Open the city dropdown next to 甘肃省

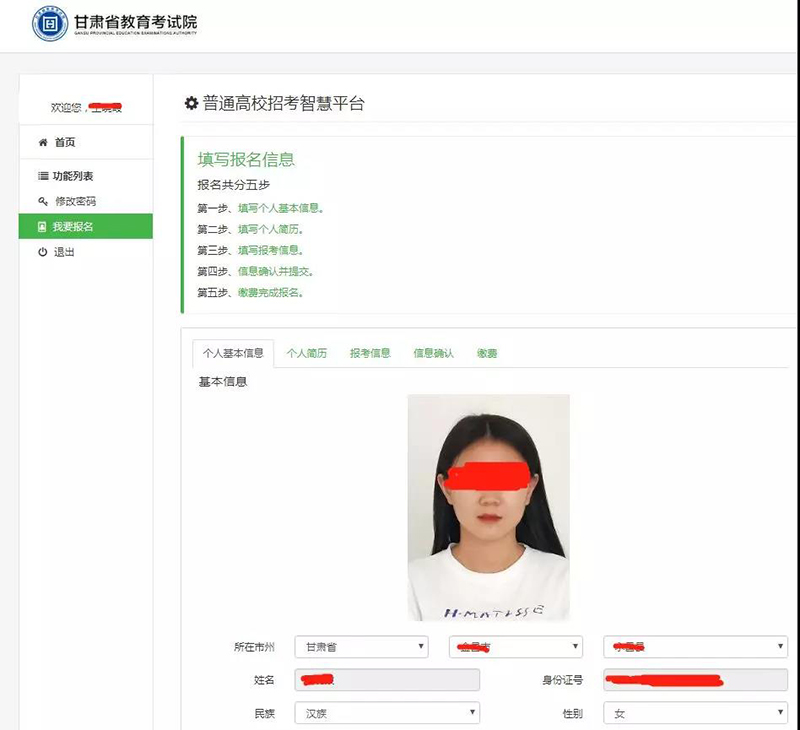516,647
